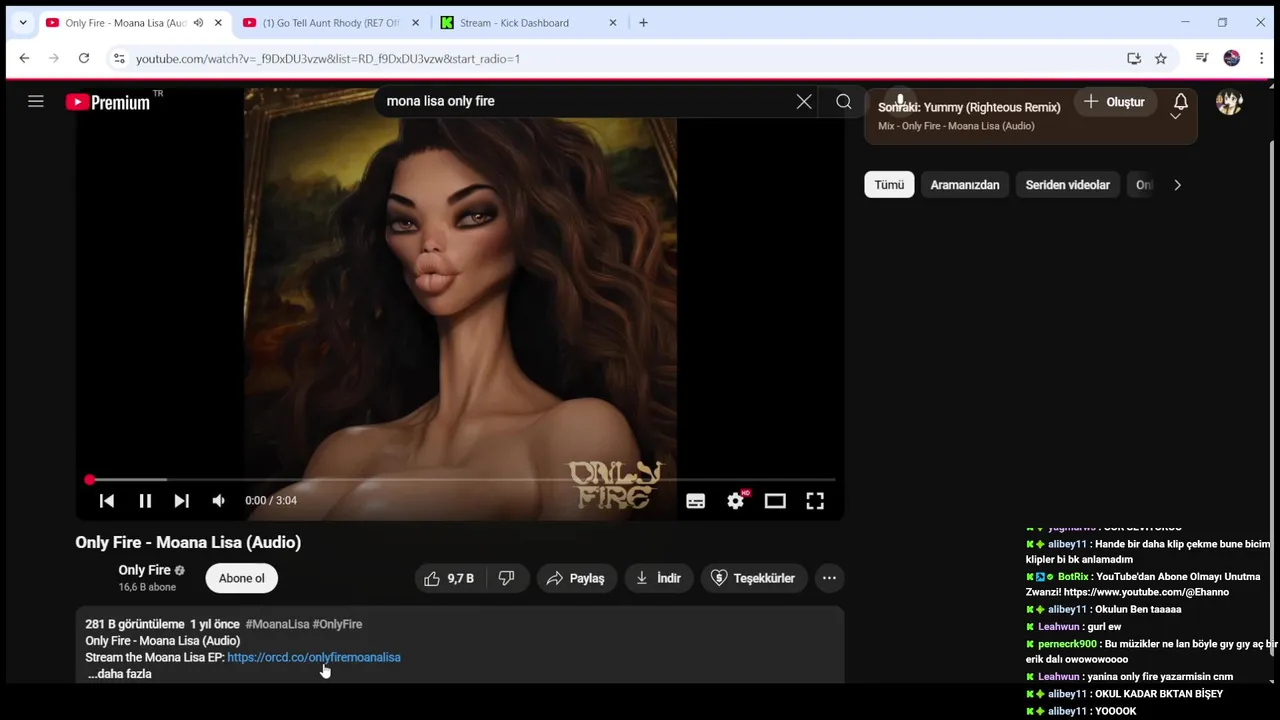Open browser media control icon
Screen dimensions: 1280x720
1202,59
